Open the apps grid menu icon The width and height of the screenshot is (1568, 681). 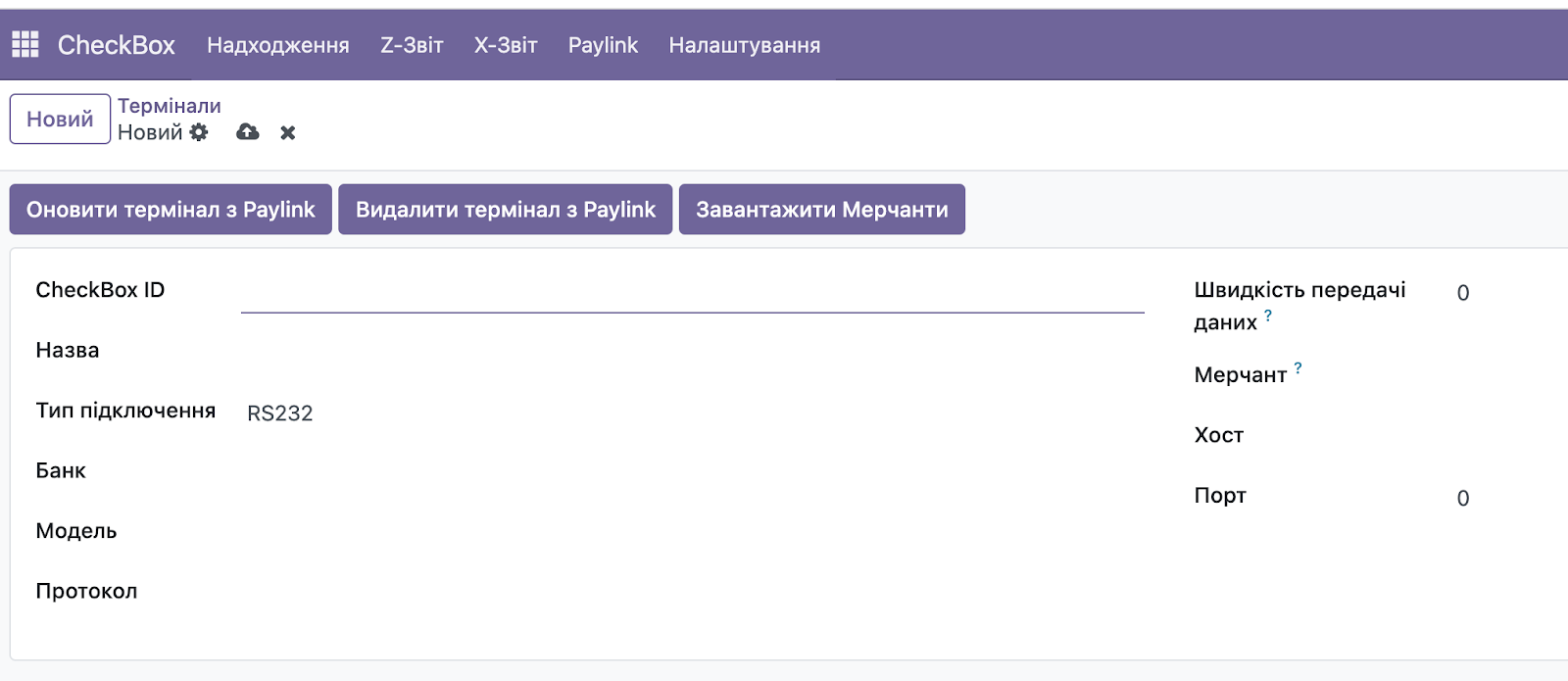point(25,44)
